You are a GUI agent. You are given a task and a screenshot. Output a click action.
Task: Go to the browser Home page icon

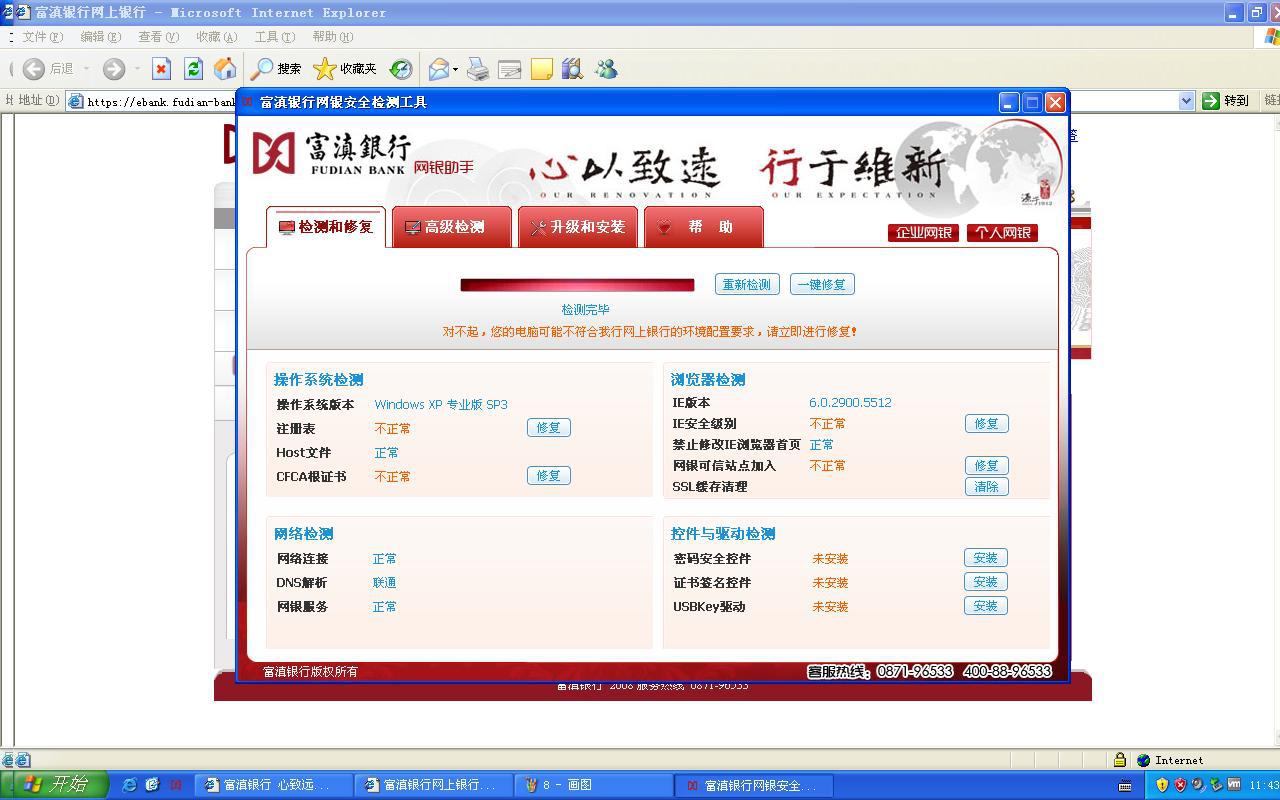click(x=225, y=69)
